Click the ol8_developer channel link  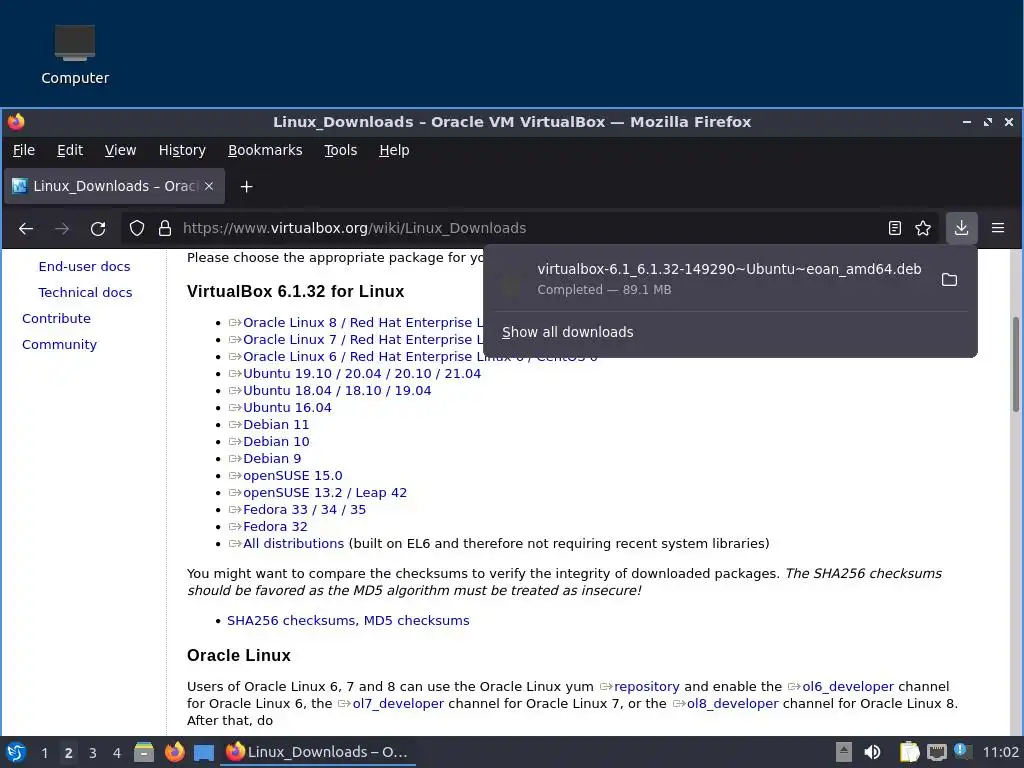[733, 703]
